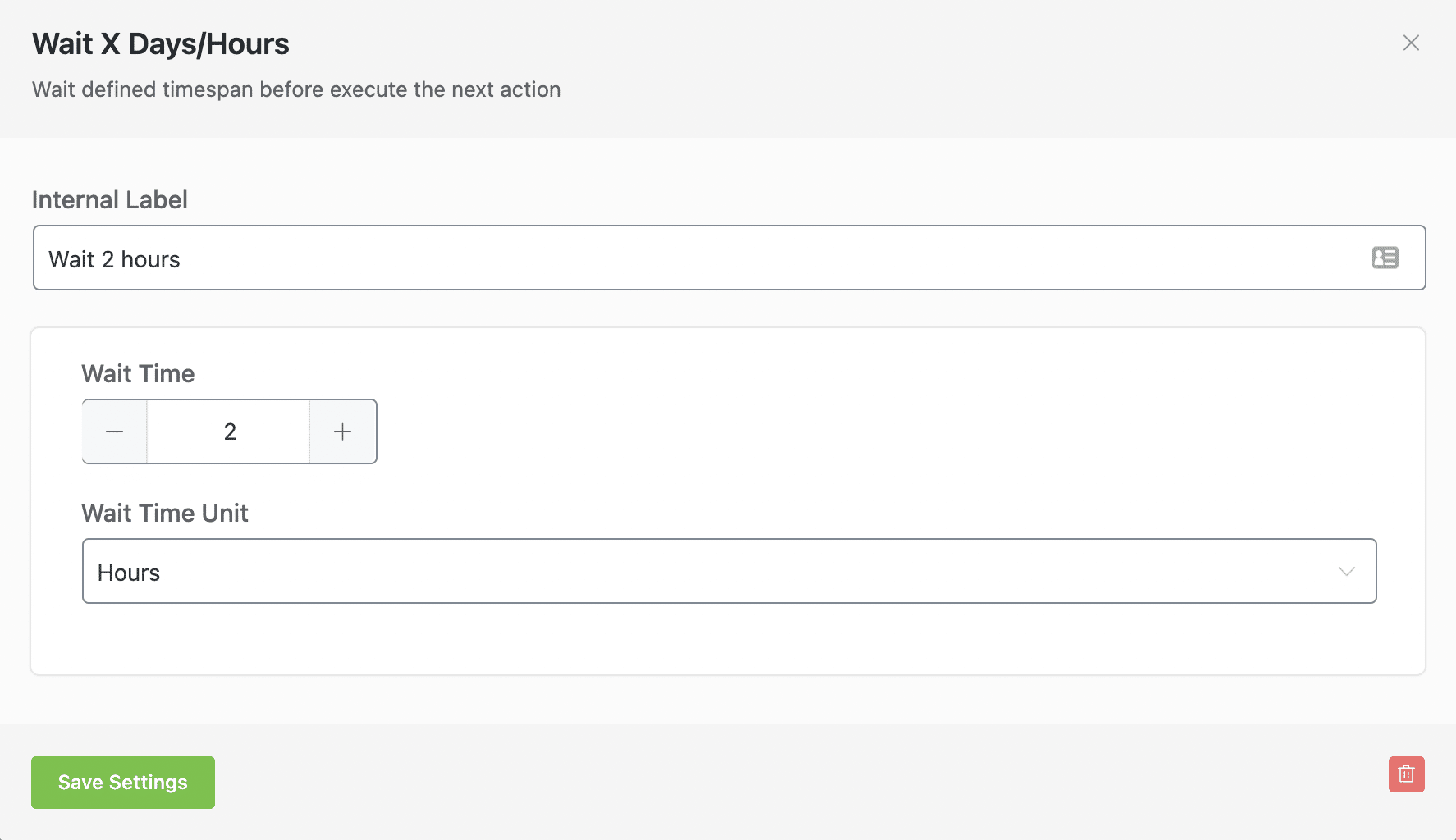Viewport: 1456px width, 840px height.
Task: Click the 'Internal Label' field label
Action: tap(110, 200)
